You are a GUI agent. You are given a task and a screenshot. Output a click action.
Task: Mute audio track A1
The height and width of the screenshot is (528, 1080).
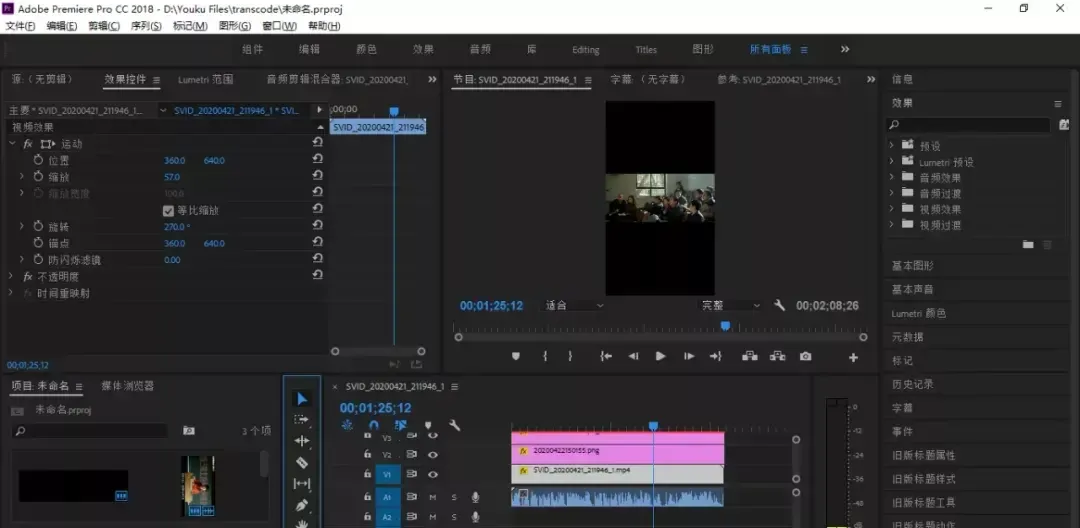pos(433,497)
